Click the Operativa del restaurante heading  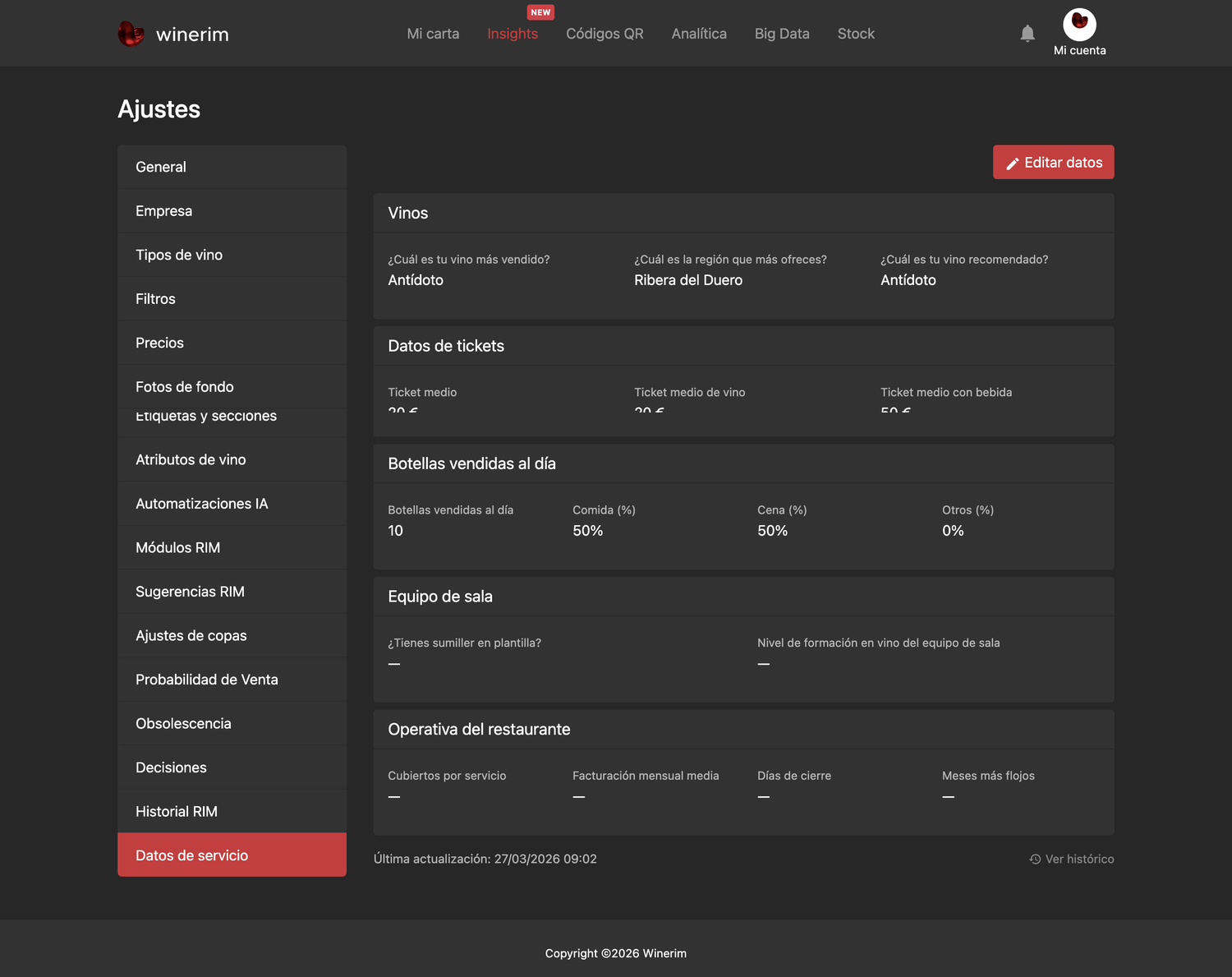pos(479,730)
